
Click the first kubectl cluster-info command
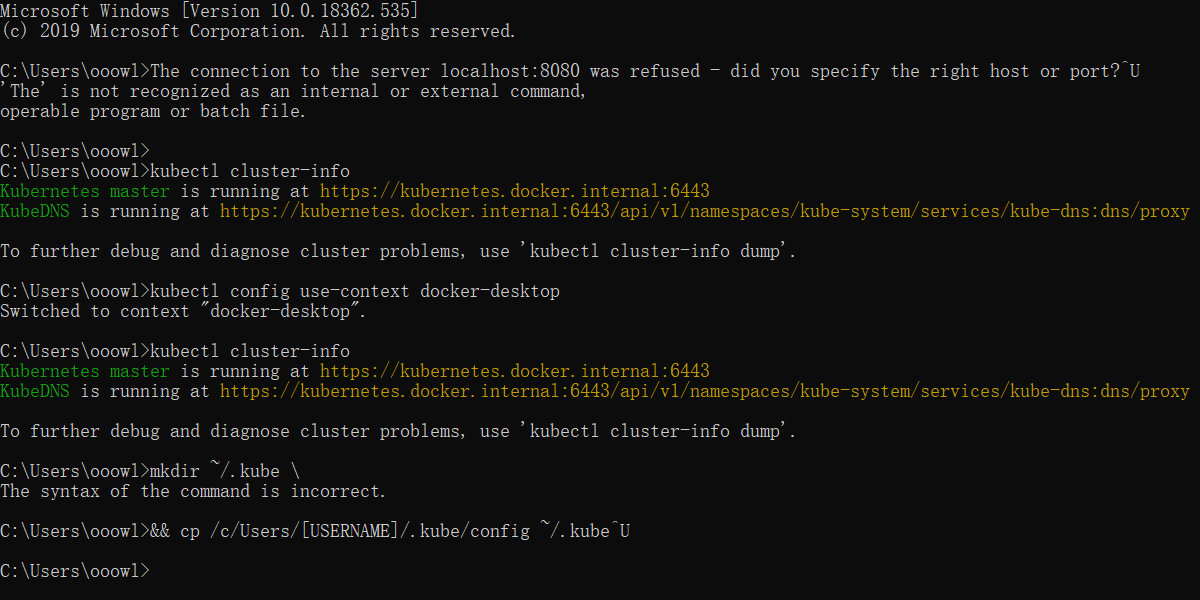[x=250, y=171]
